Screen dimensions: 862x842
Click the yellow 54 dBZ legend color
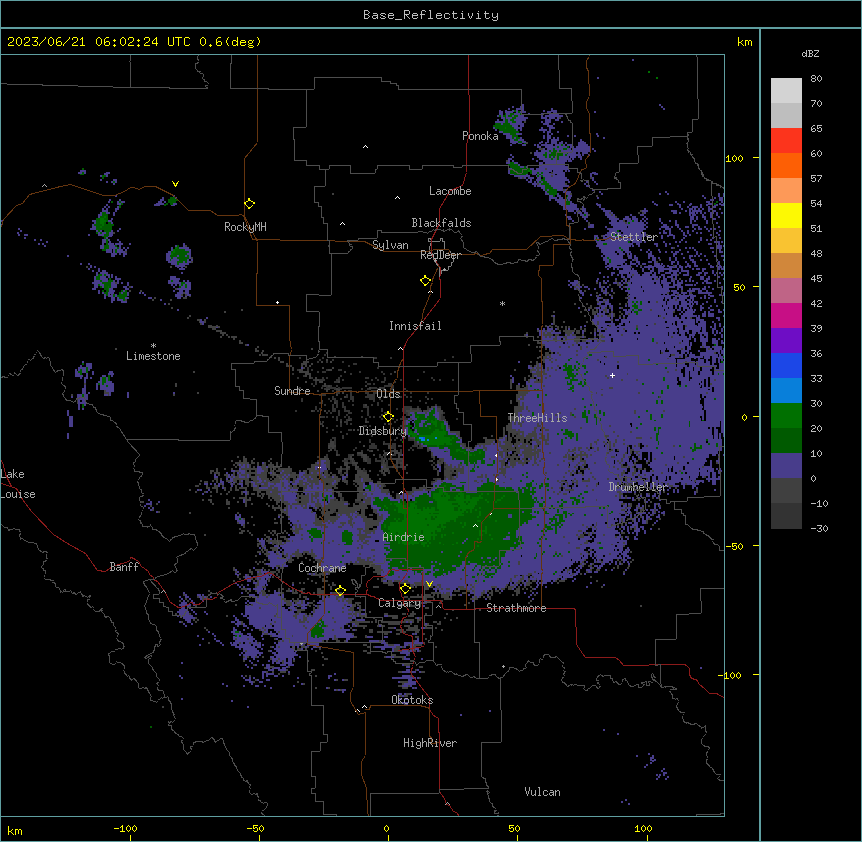(786, 215)
